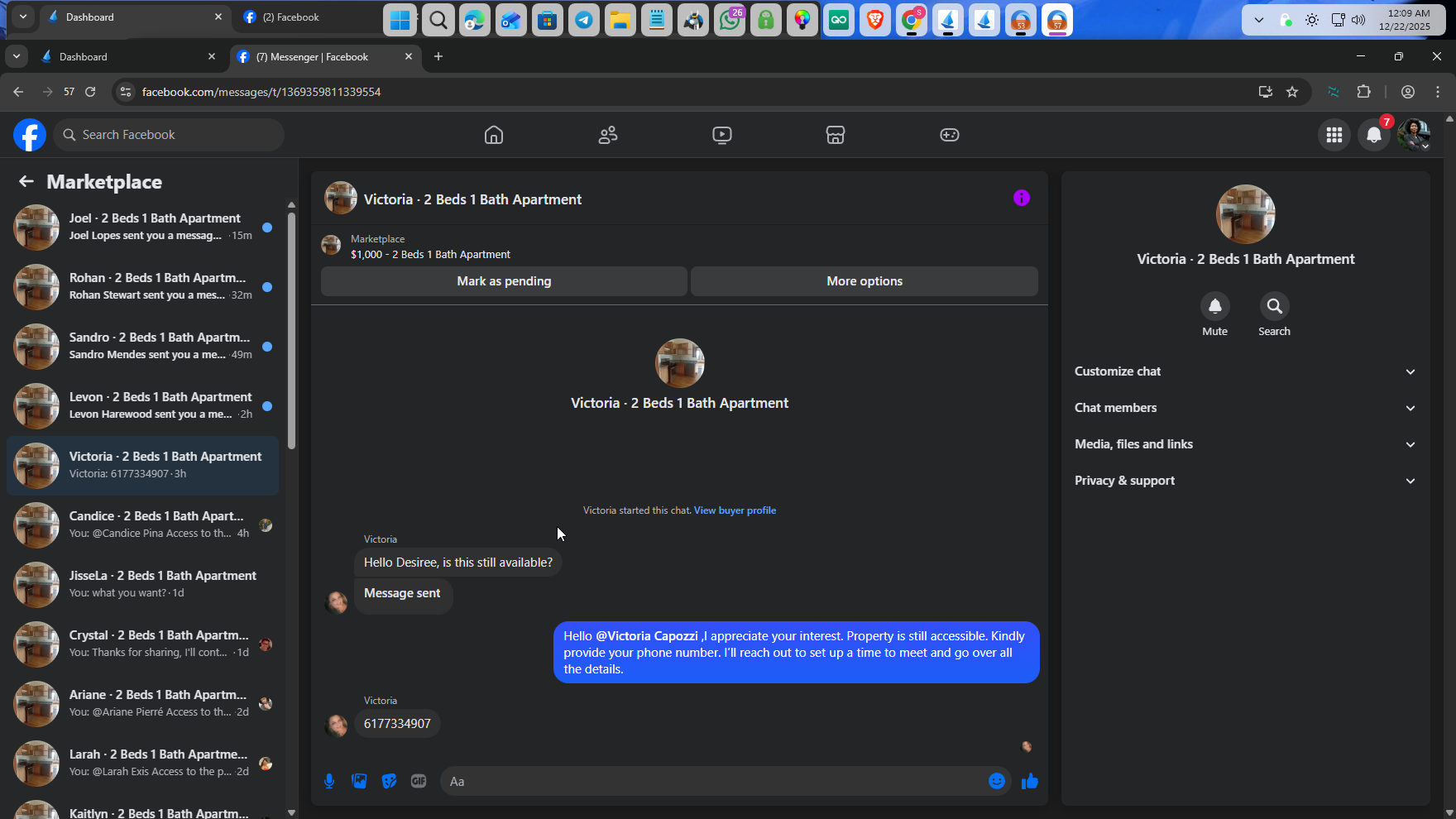Image resolution: width=1456 pixels, height=819 pixels.
Task: Close the Messenger | Facebook tab
Action: pyautogui.click(x=409, y=56)
